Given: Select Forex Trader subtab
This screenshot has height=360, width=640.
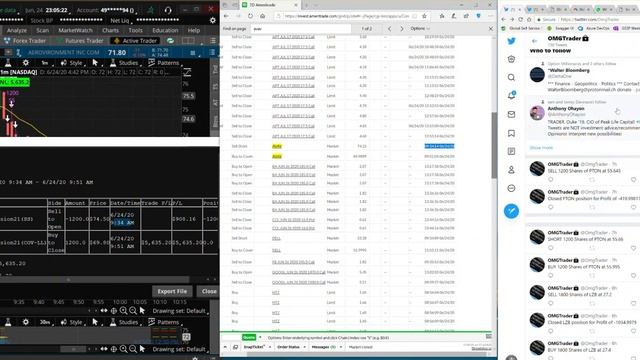Looking at the screenshot, I should [25, 41].
